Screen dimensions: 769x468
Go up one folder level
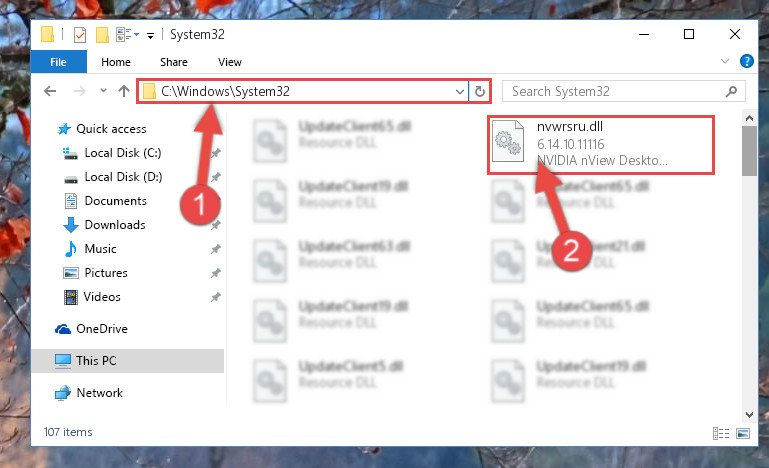click(124, 91)
